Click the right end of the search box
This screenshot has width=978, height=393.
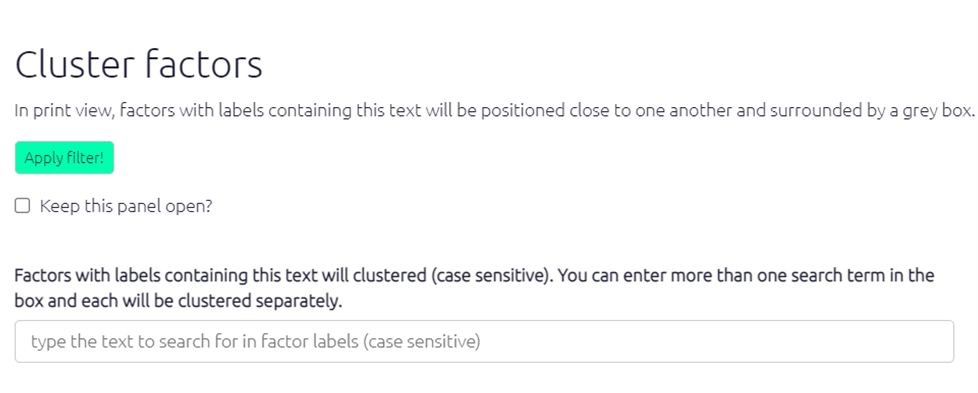[x=936, y=342]
